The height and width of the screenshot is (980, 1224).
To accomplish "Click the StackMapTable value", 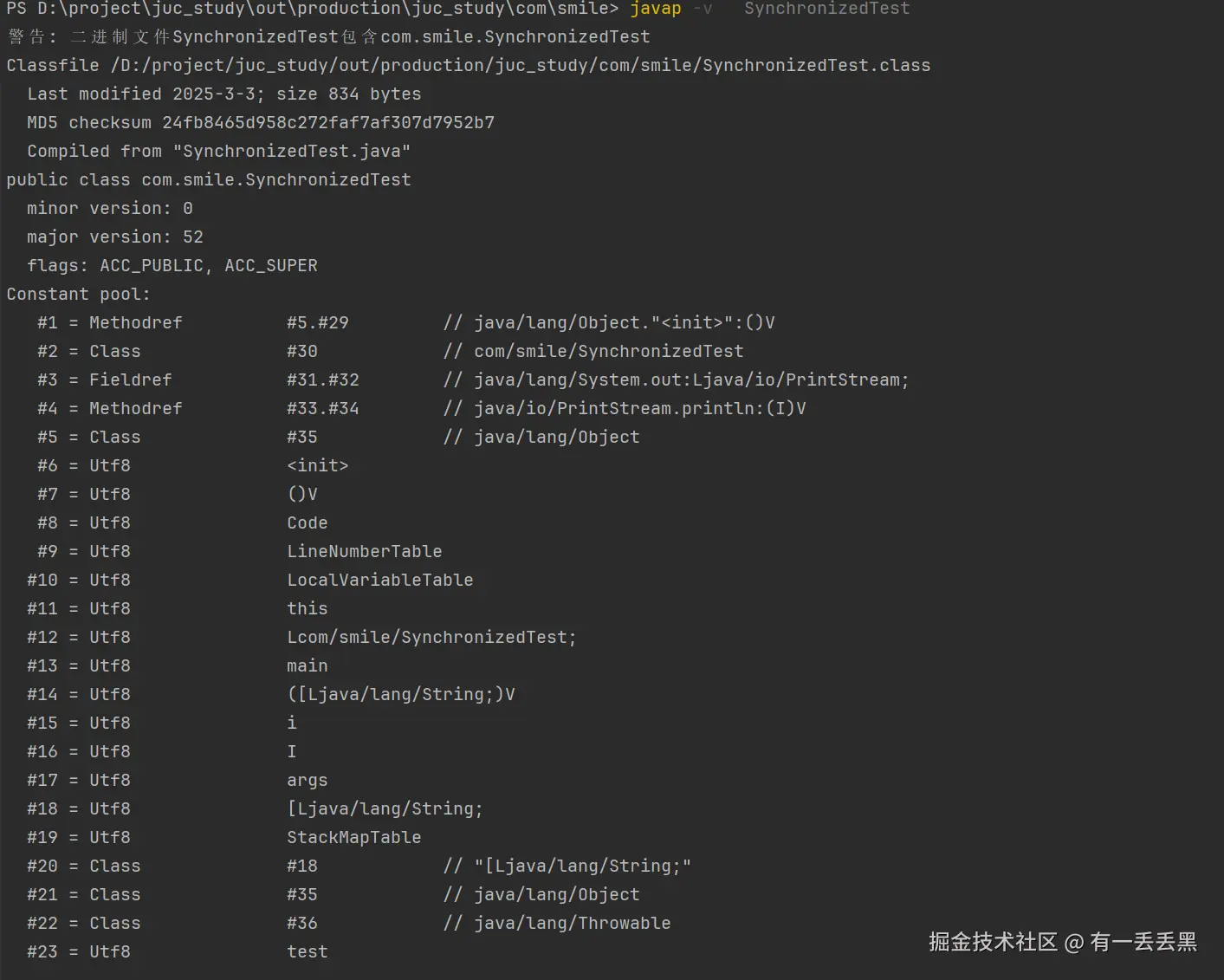I will pyautogui.click(x=354, y=838).
